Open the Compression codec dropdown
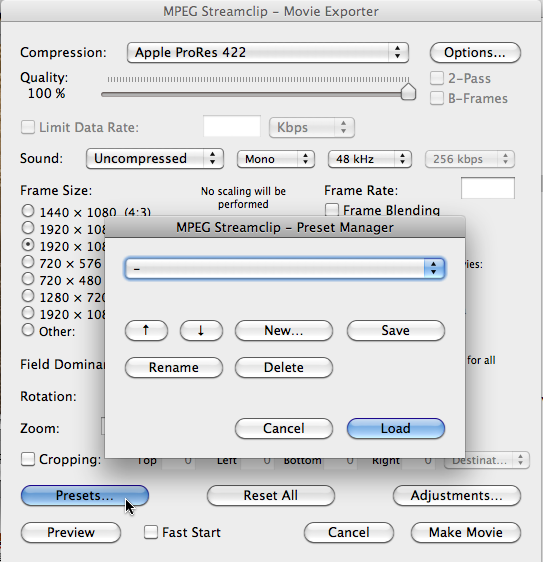Viewport: 543px width, 562px height. tap(268, 53)
